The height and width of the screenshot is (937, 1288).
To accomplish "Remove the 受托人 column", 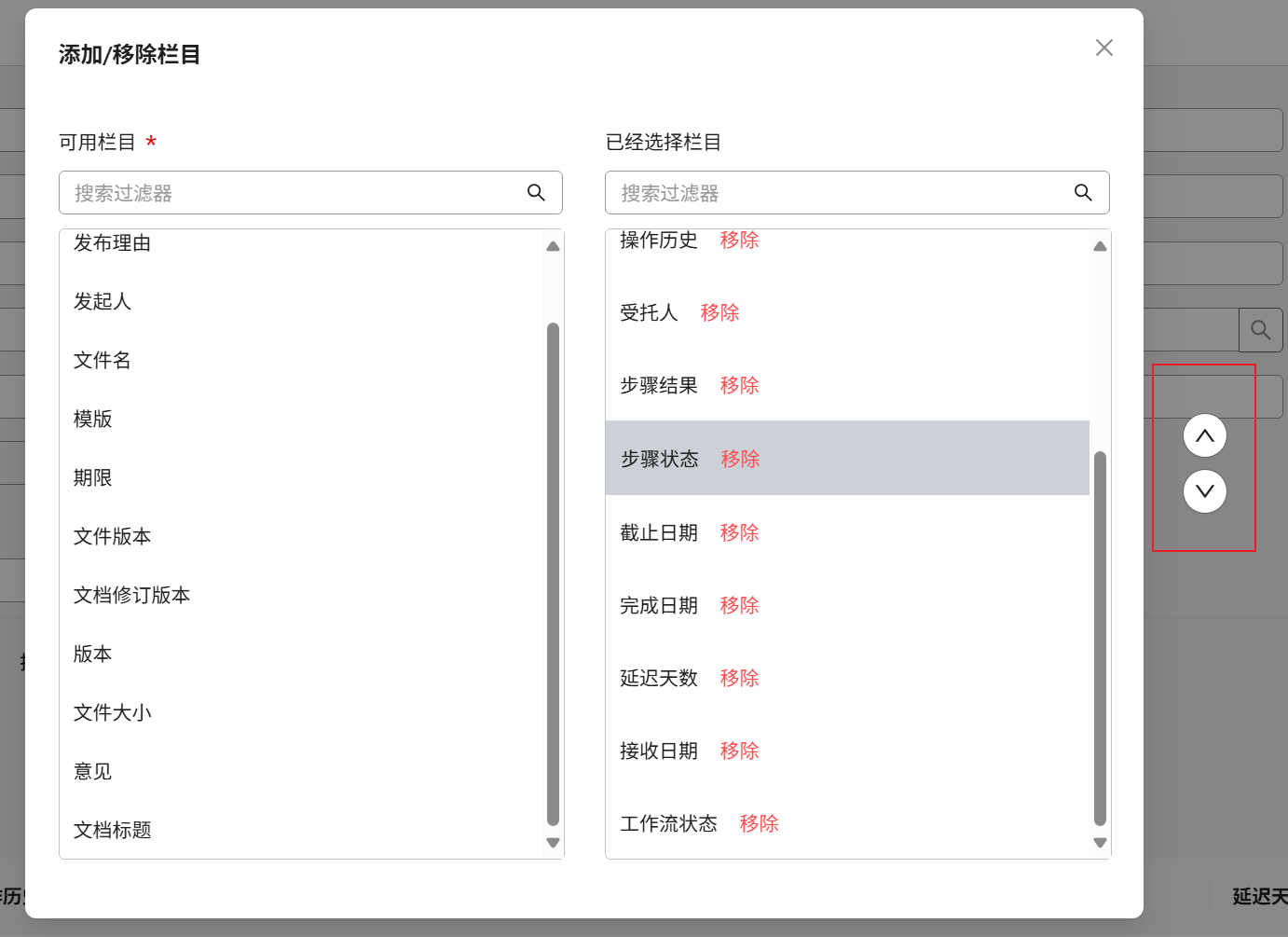I will pyautogui.click(x=719, y=313).
